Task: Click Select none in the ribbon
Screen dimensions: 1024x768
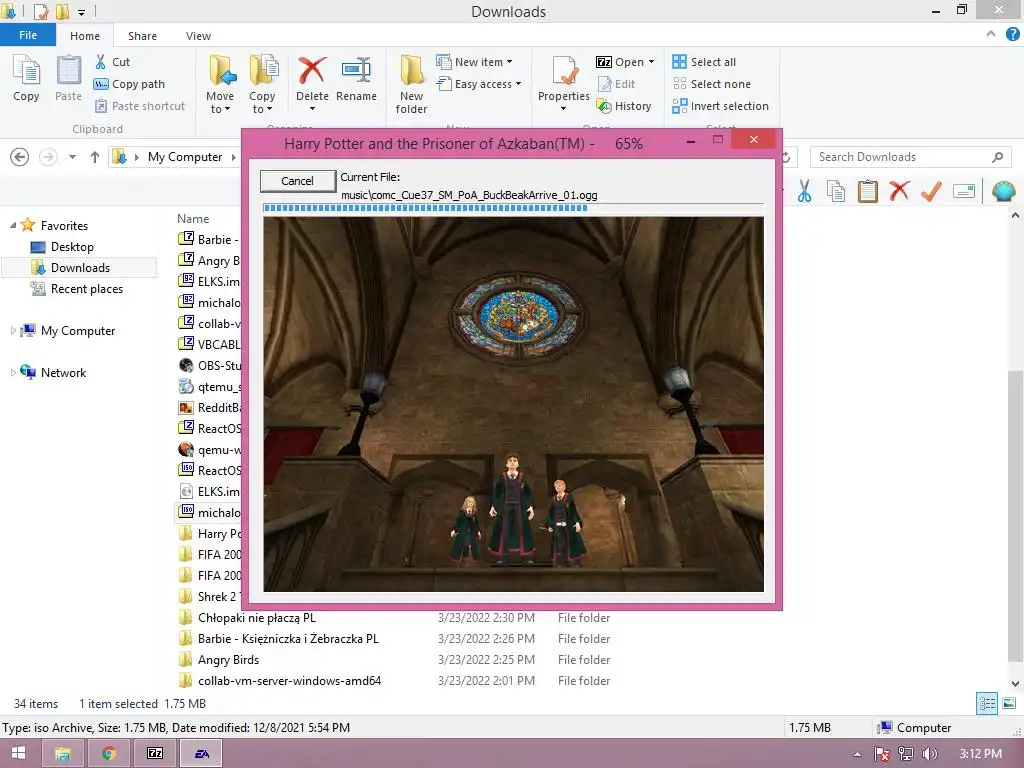Action: 712,84
